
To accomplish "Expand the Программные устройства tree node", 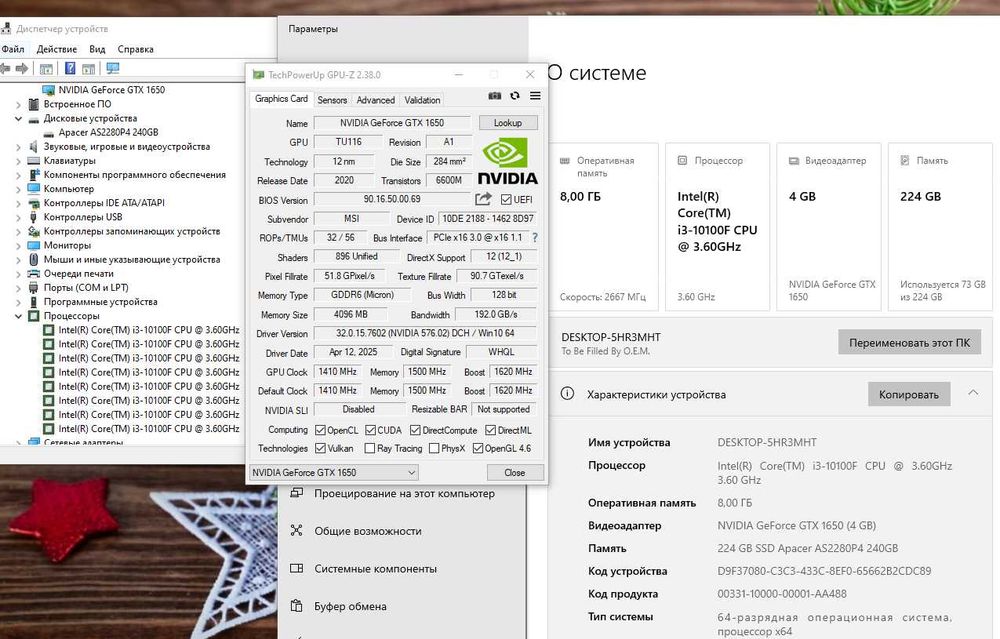I will (18, 302).
